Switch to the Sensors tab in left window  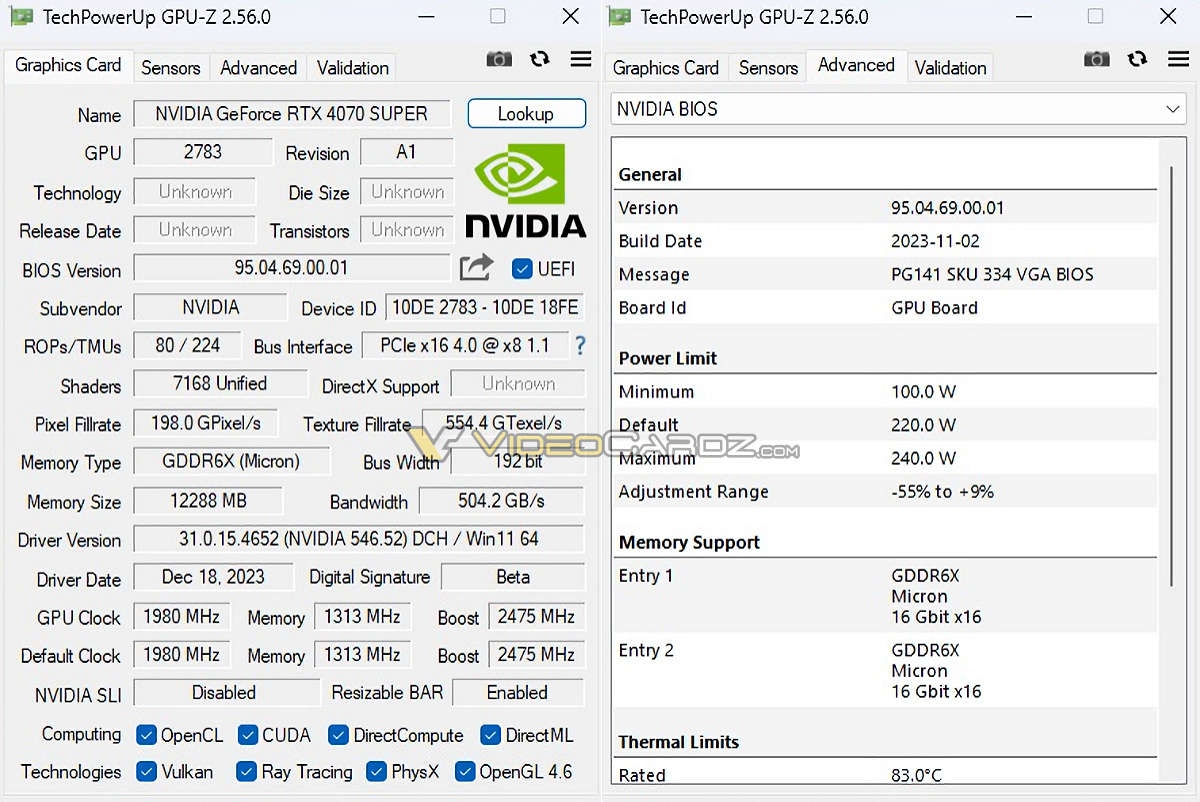click(x=170, y=68)
